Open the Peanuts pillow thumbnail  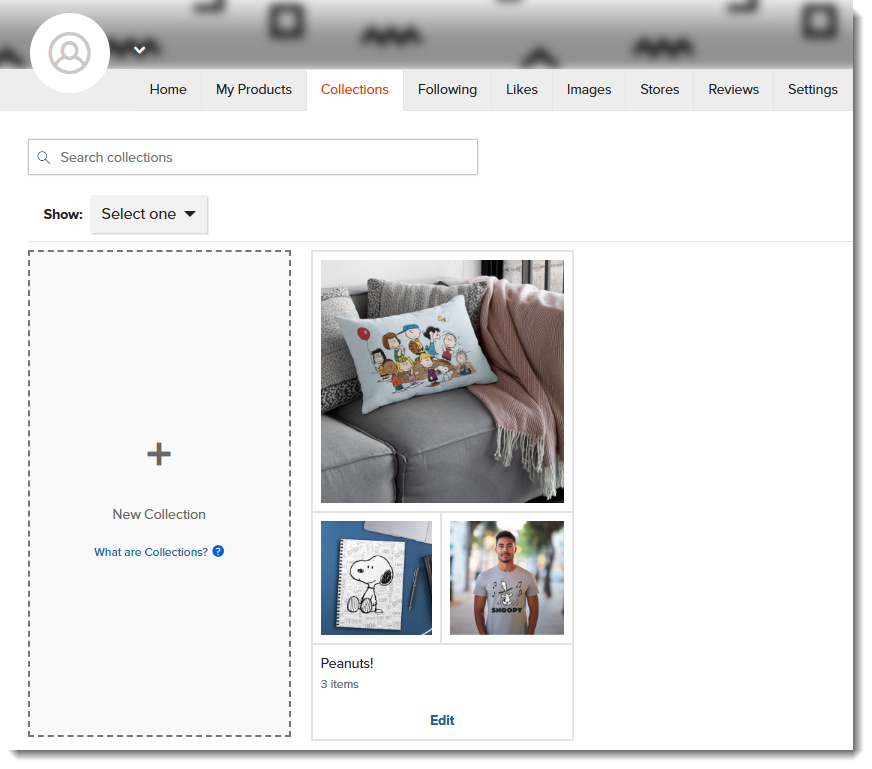coord(442,381)
